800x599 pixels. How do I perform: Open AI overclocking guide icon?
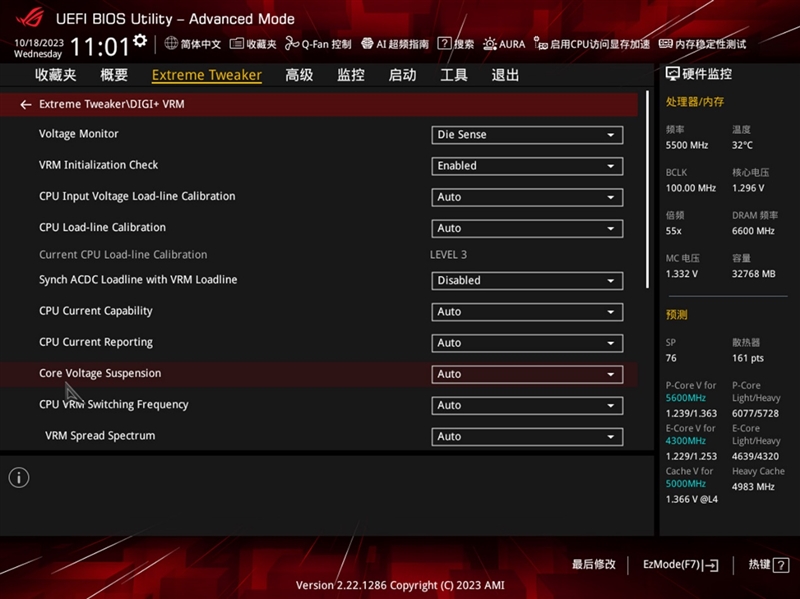[367, 44]
